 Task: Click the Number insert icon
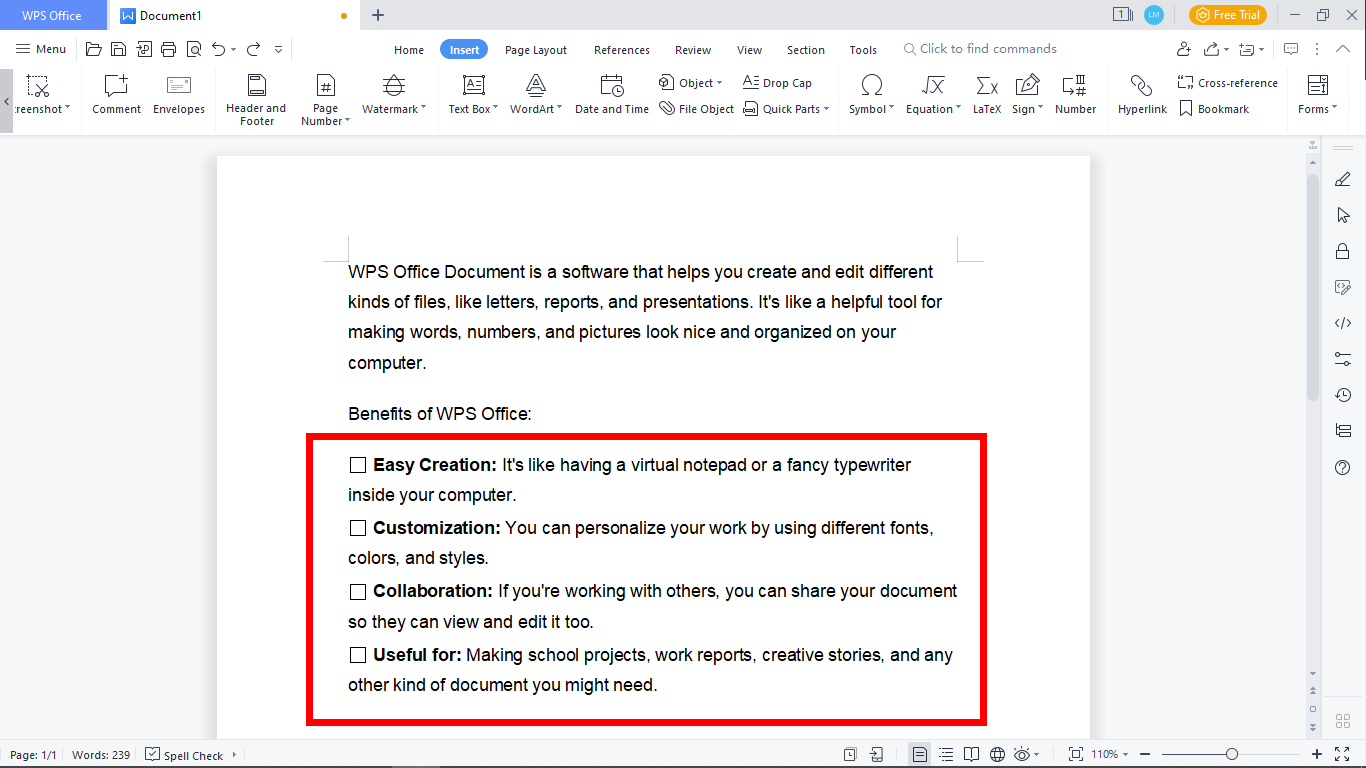click(1075, 95)
